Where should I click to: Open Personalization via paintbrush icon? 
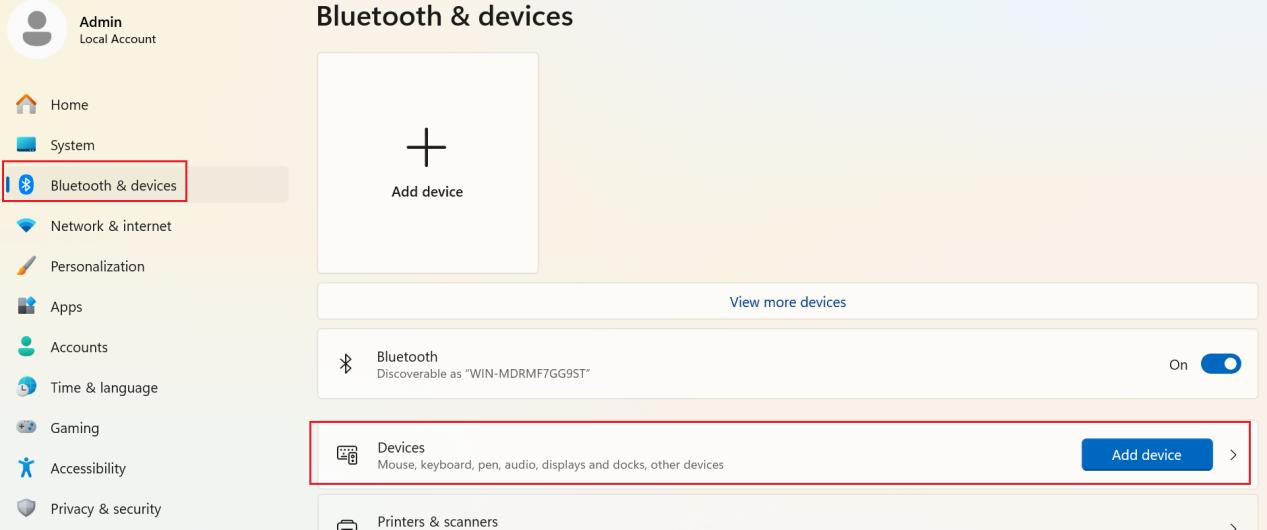pos(27,266)
